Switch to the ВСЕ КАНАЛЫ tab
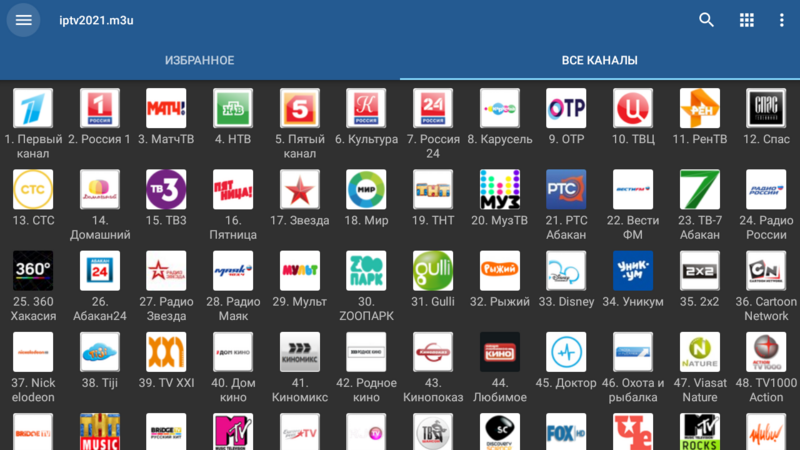 click(599, 60)
